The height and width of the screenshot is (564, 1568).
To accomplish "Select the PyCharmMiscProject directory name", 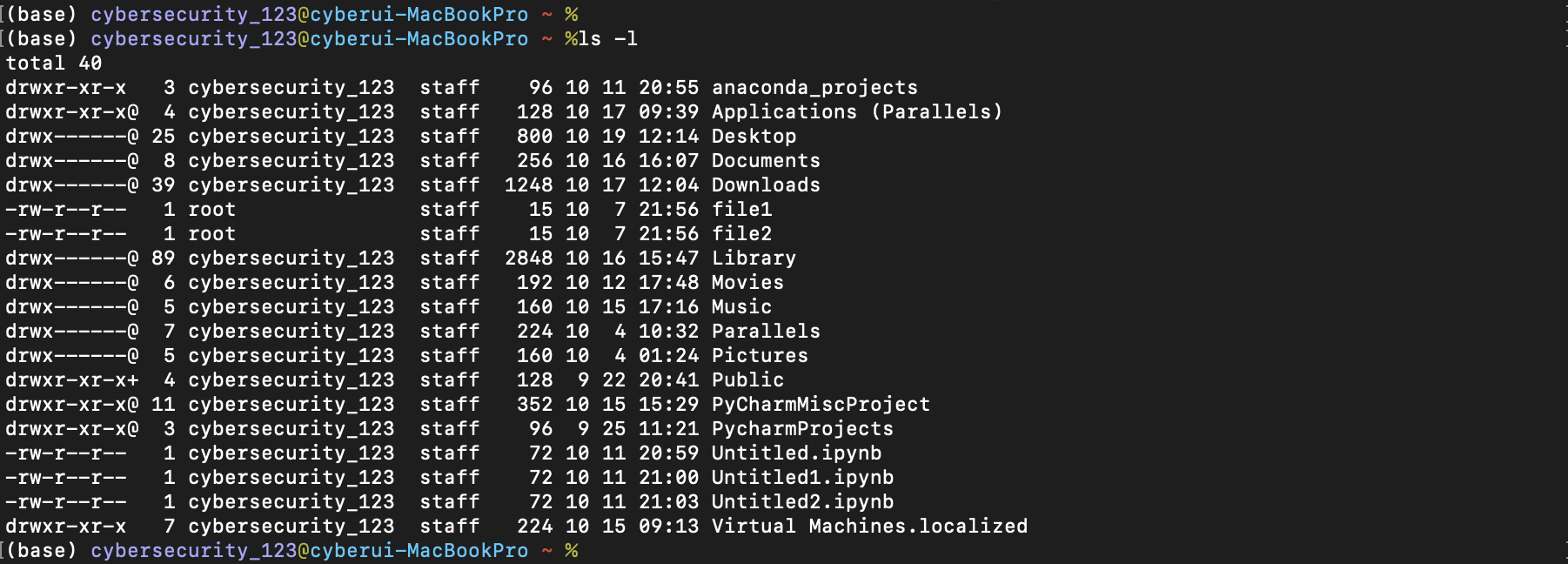I will click(x=821, y=405).
